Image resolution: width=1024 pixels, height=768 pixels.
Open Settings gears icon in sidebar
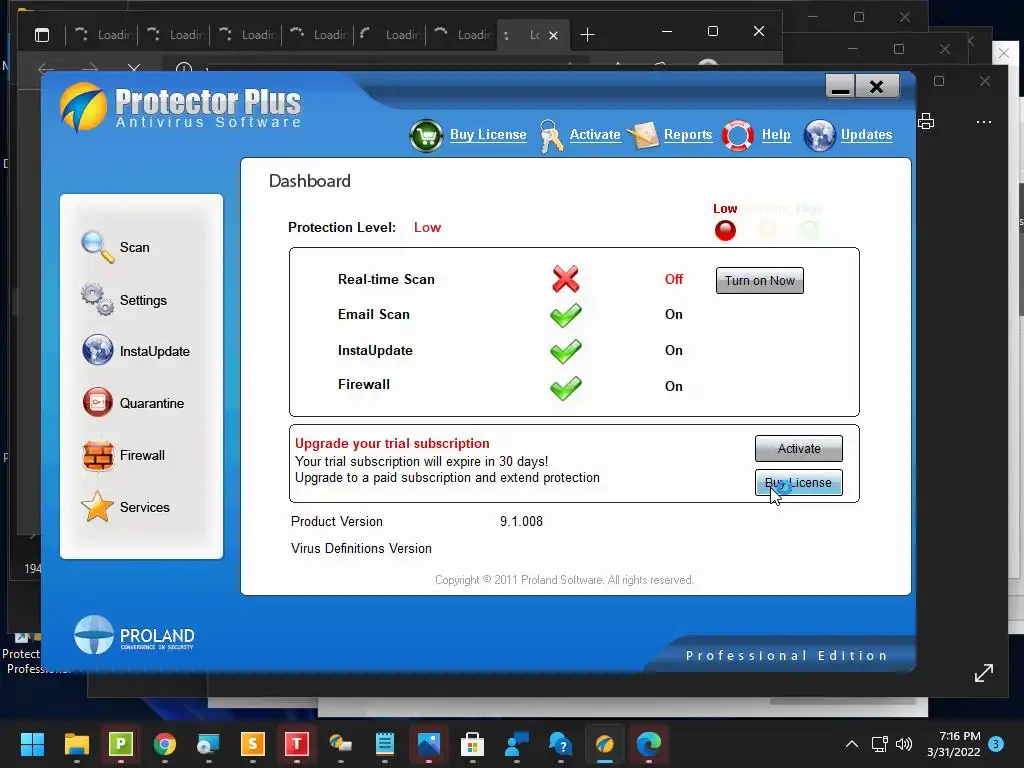coord(97,299)
